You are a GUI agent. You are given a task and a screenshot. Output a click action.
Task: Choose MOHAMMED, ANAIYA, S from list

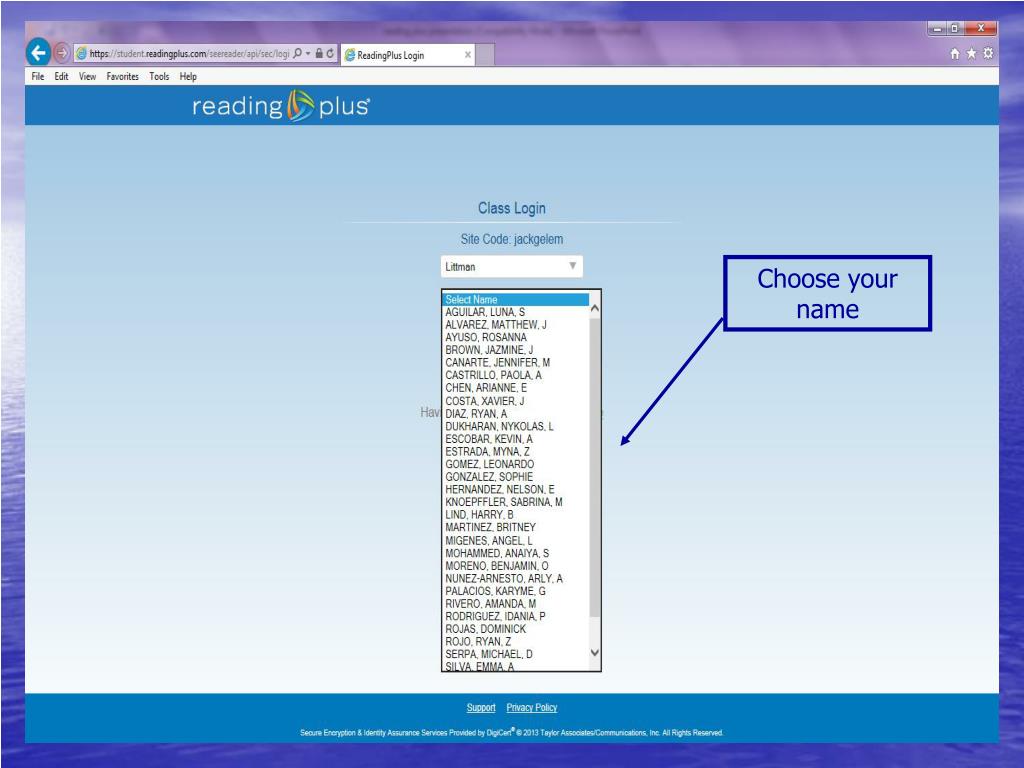(x=515, y=553)
